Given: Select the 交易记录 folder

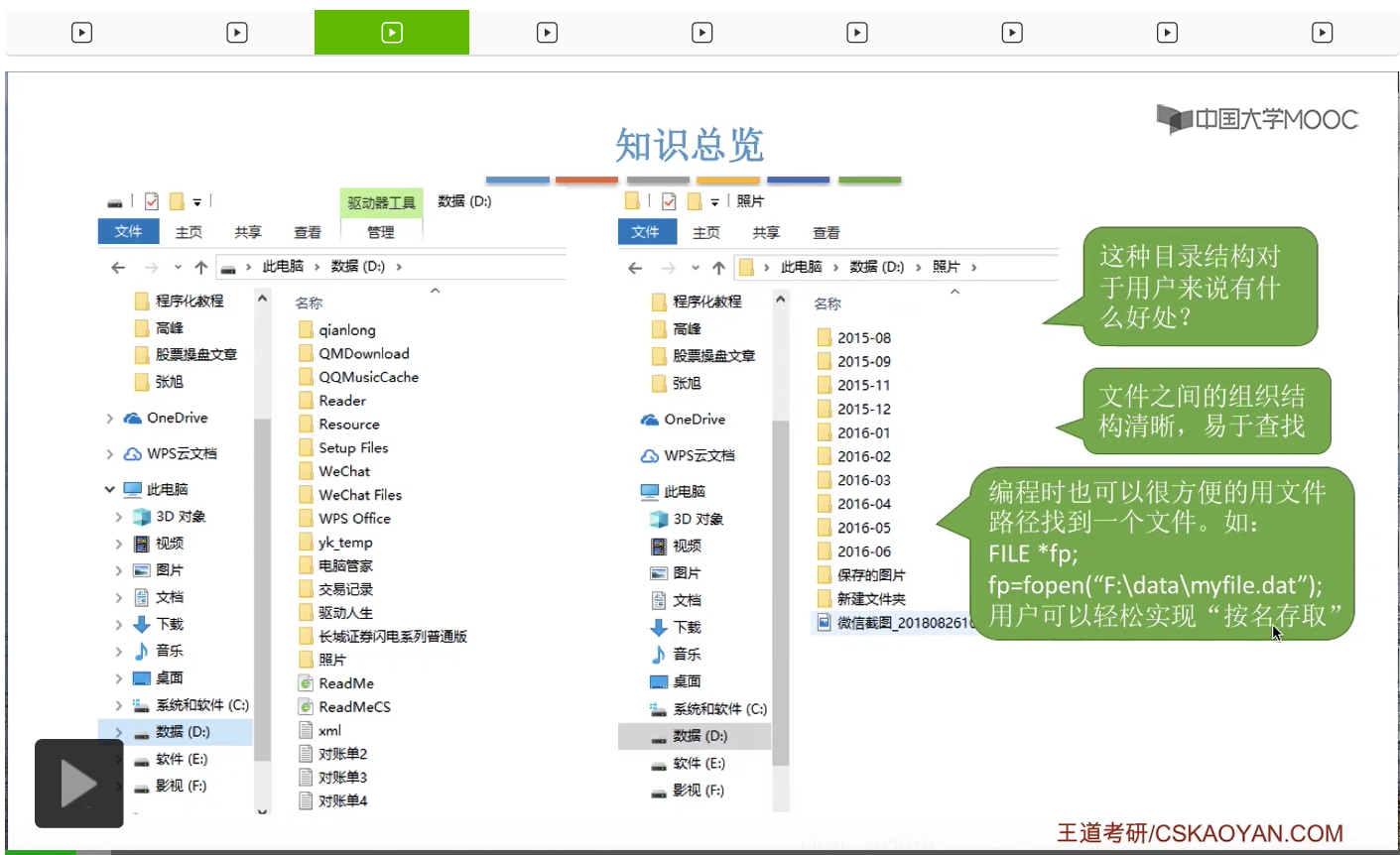Looking at the screenshot, I should (x=335, y=589).
